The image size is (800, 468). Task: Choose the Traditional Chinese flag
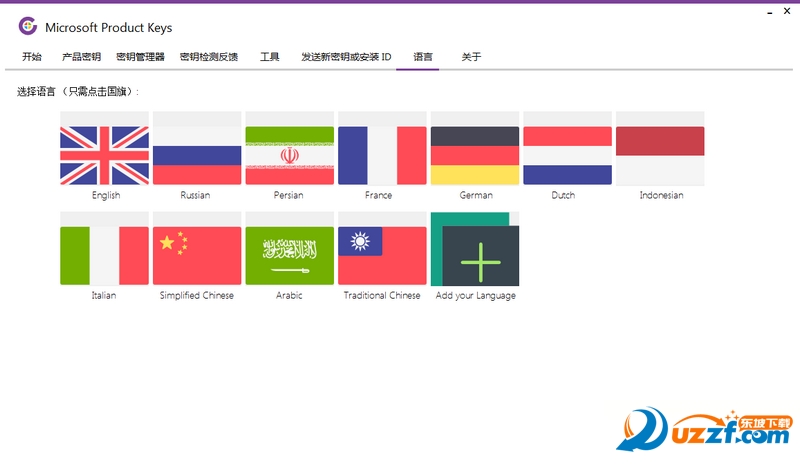(x=382, y=256)
